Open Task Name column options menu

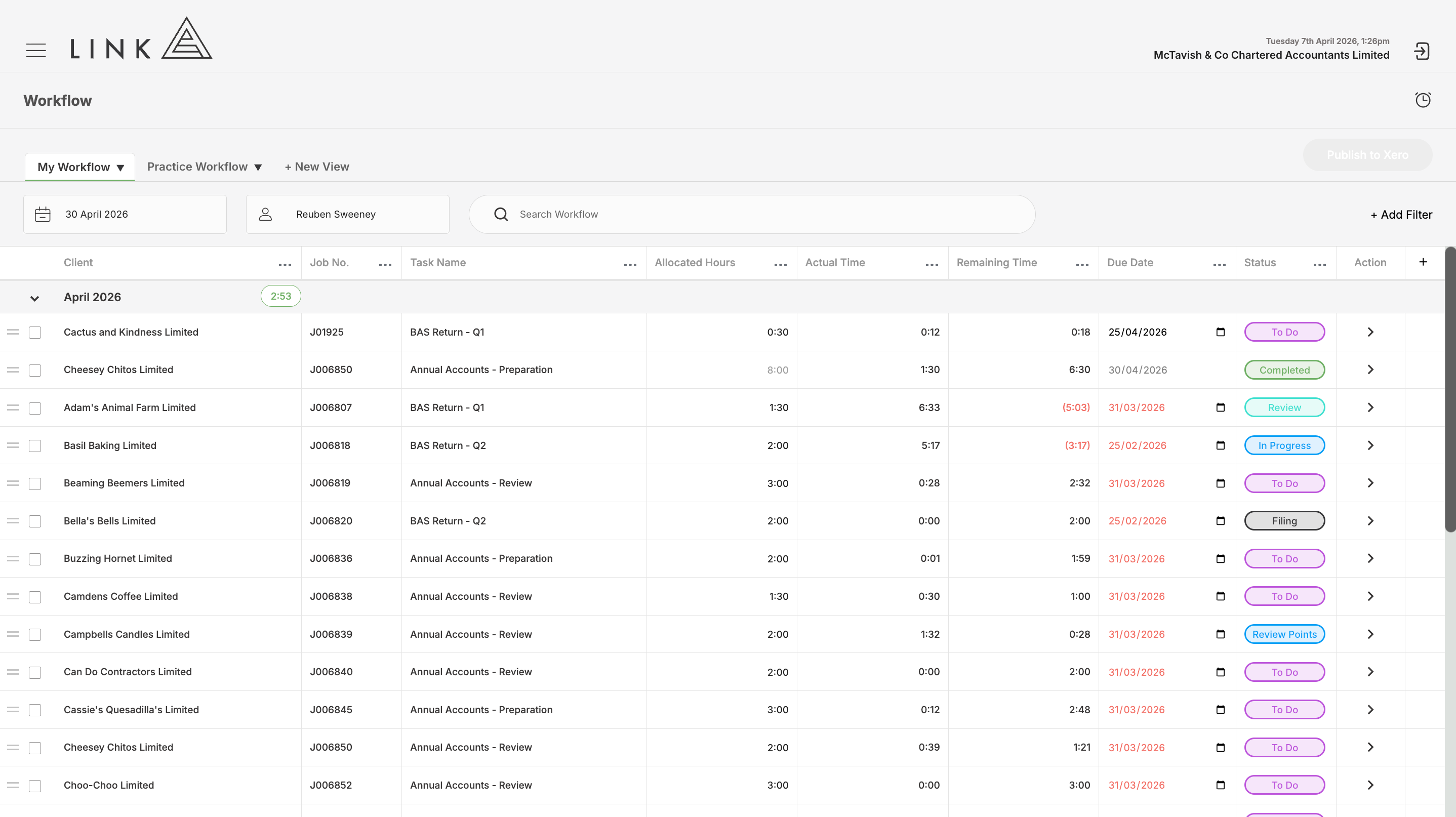(630, 264)
